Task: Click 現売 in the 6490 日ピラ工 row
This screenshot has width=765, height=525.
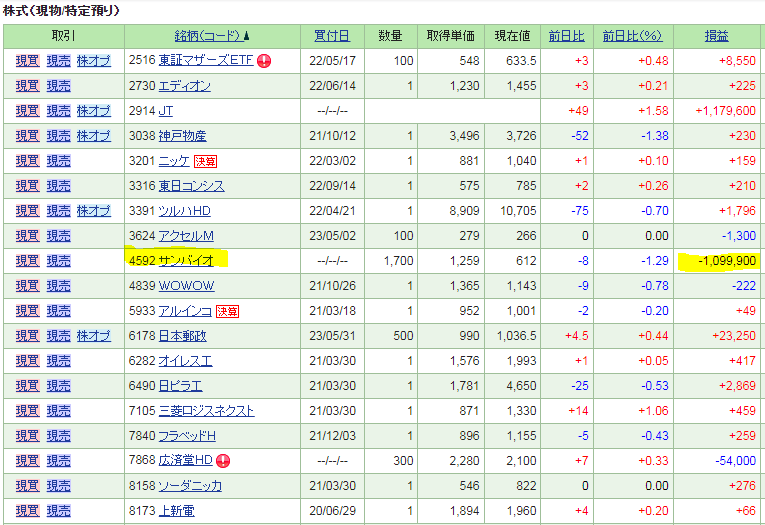Action: (59, 386)
